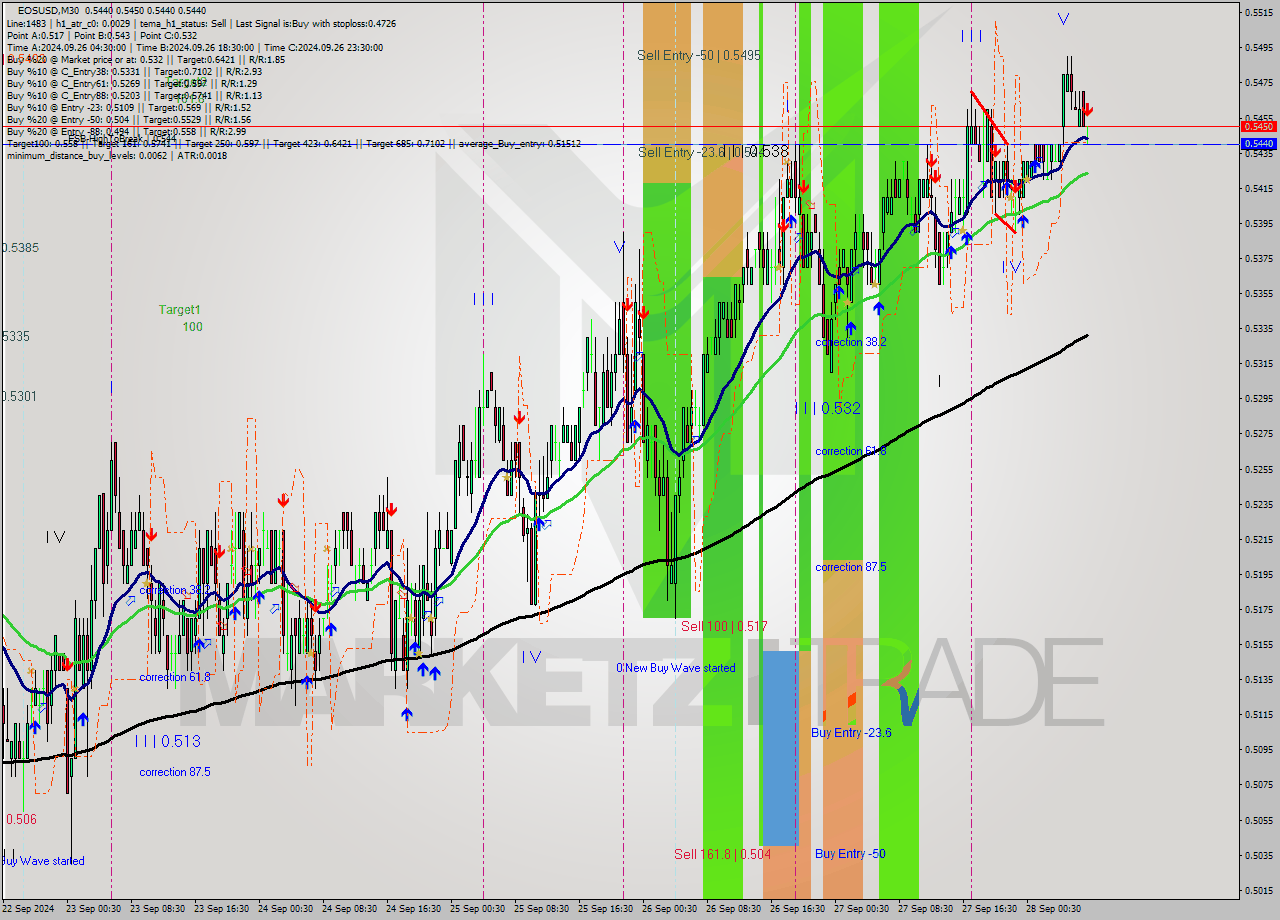Screen dimensions: 1280x920
Task: Click the '25 Sep 08:30' time axis label
Action: coord(542,909)
